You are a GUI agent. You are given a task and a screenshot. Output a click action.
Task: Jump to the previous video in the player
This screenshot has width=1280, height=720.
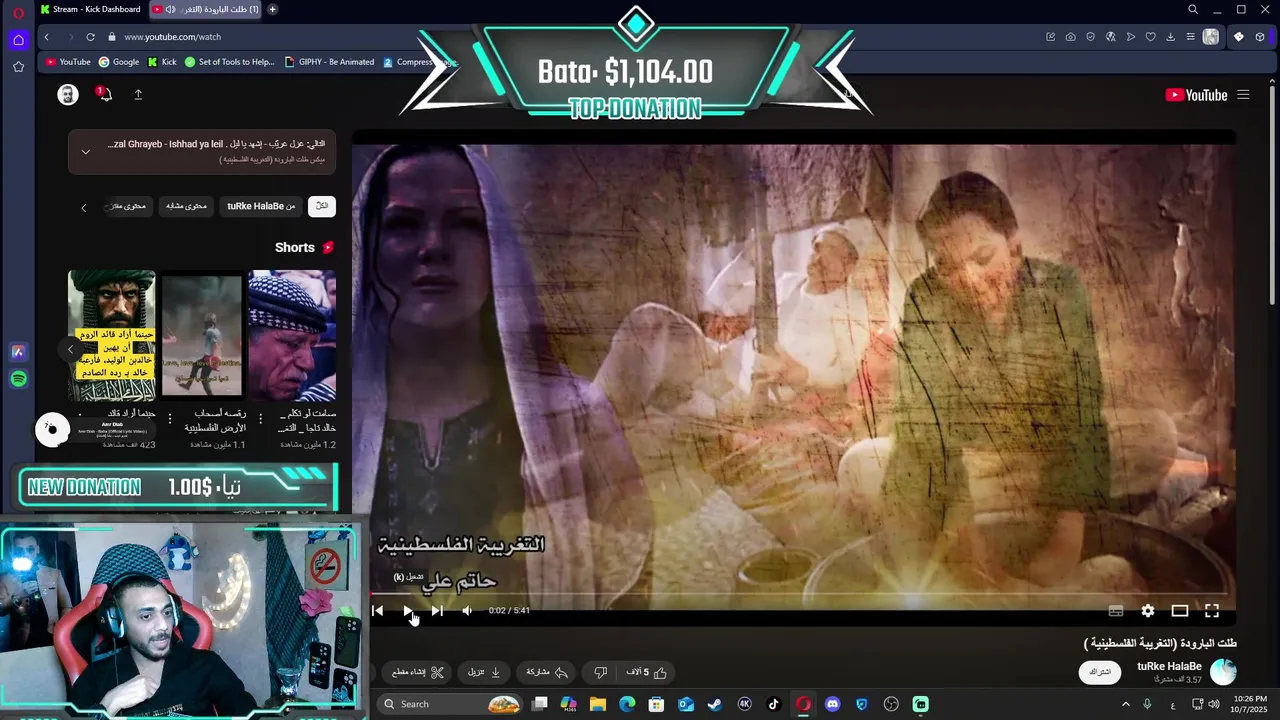(x=377, y=610)
